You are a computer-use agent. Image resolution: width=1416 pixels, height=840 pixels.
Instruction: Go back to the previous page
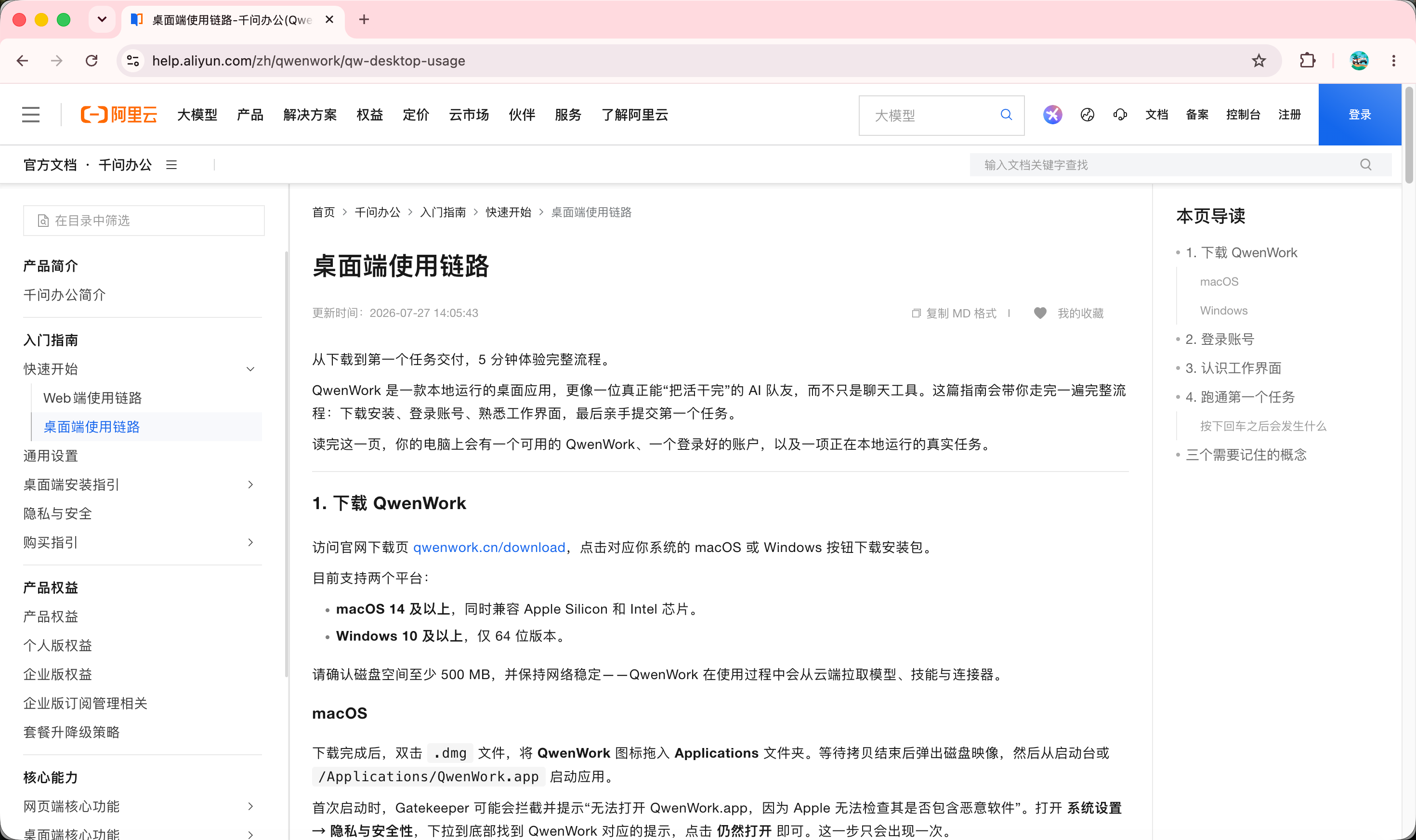click(x=23, y=61)
